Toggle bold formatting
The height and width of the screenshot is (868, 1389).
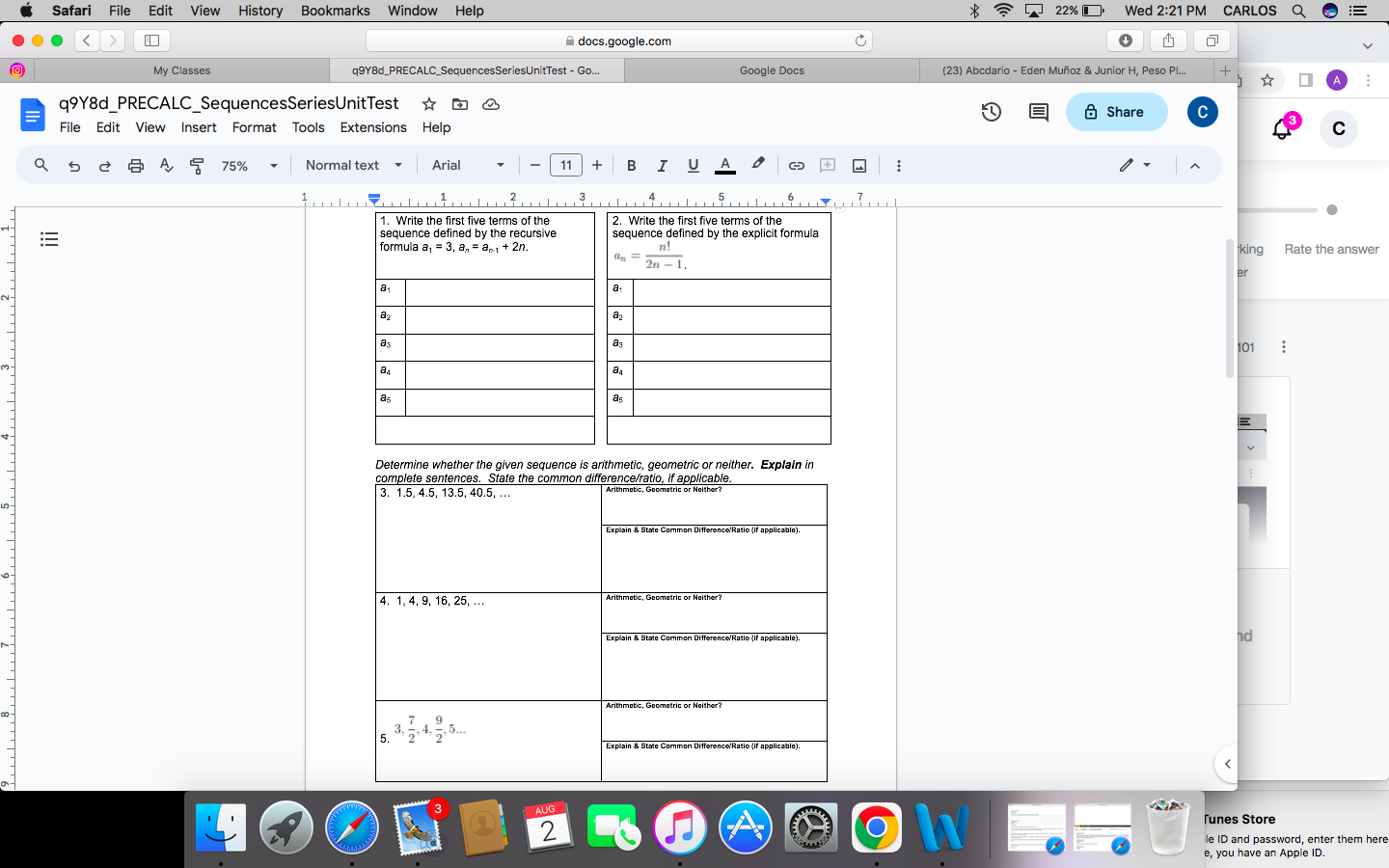click(x=631, y=165)
